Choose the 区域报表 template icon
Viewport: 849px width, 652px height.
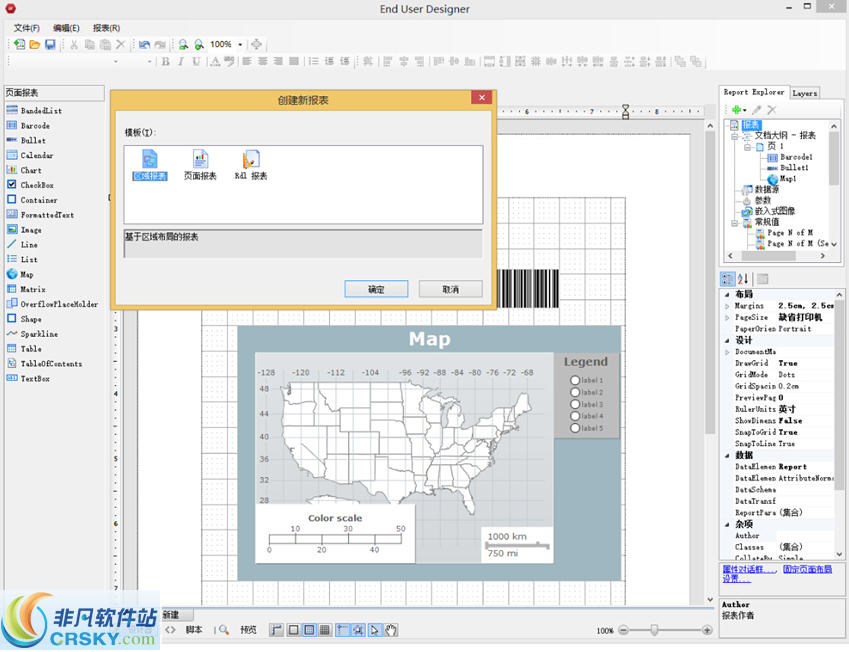tap(149, 166)
